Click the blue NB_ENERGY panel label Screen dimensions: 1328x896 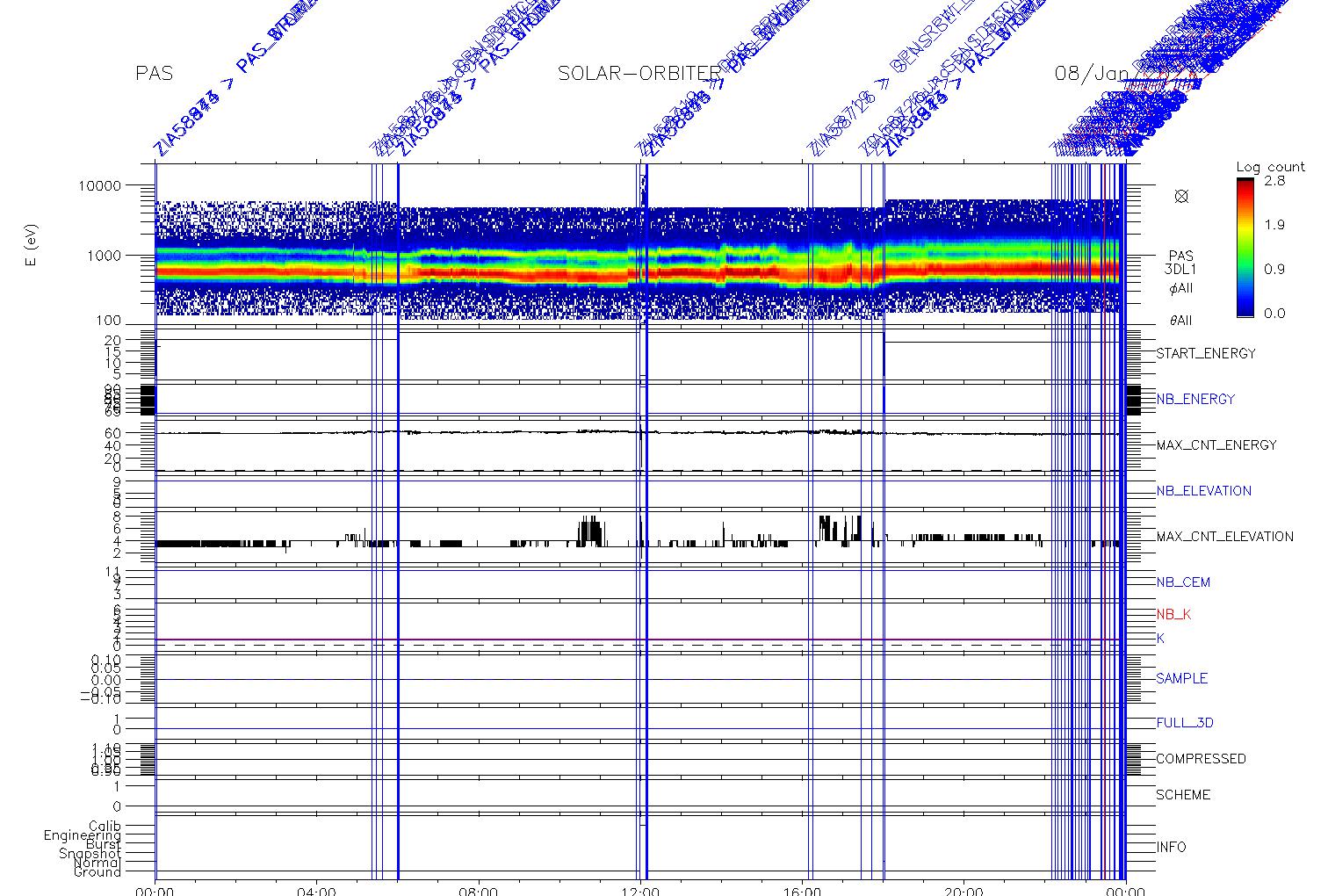(x=1195, y=399)
